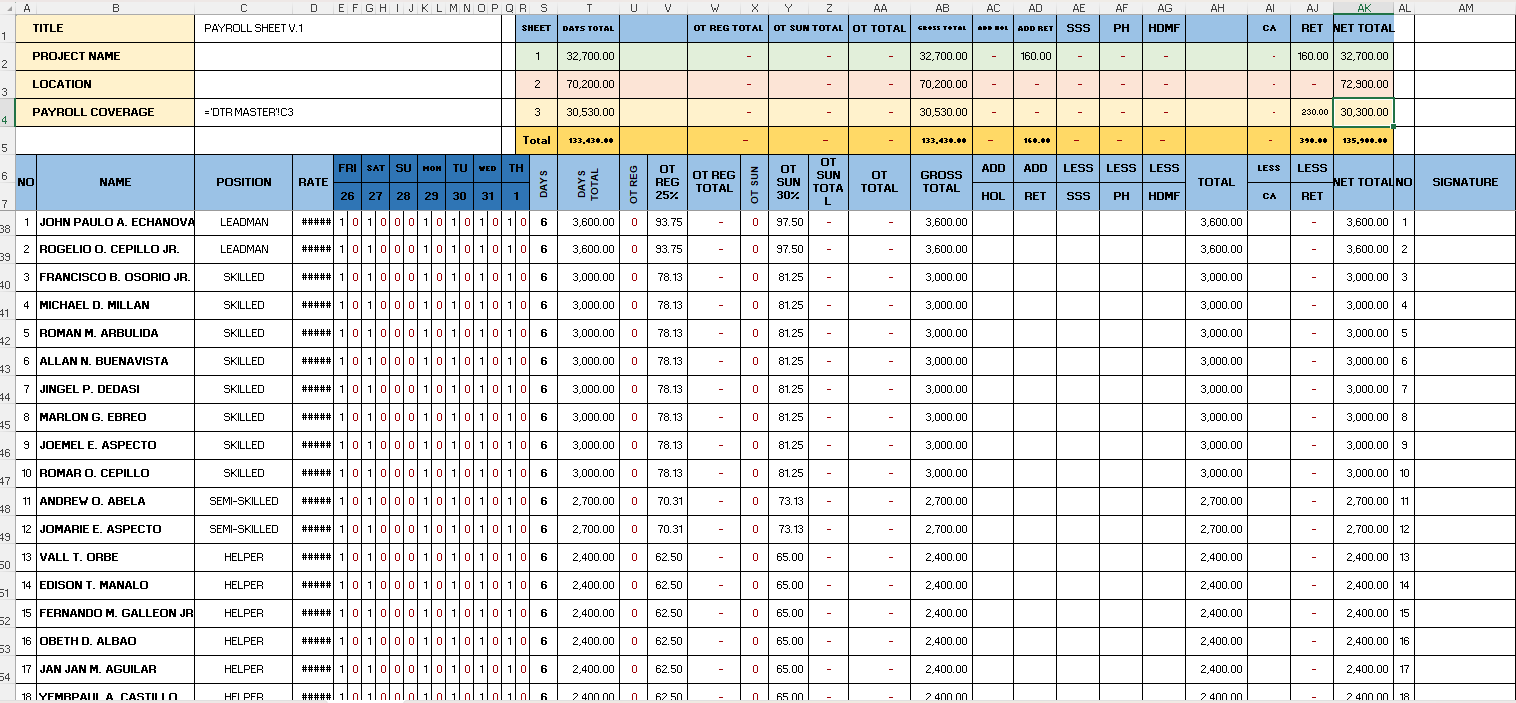Click the date 31 header cell
This screenshot has height=703, width=1516.
(x=487, y=196)
